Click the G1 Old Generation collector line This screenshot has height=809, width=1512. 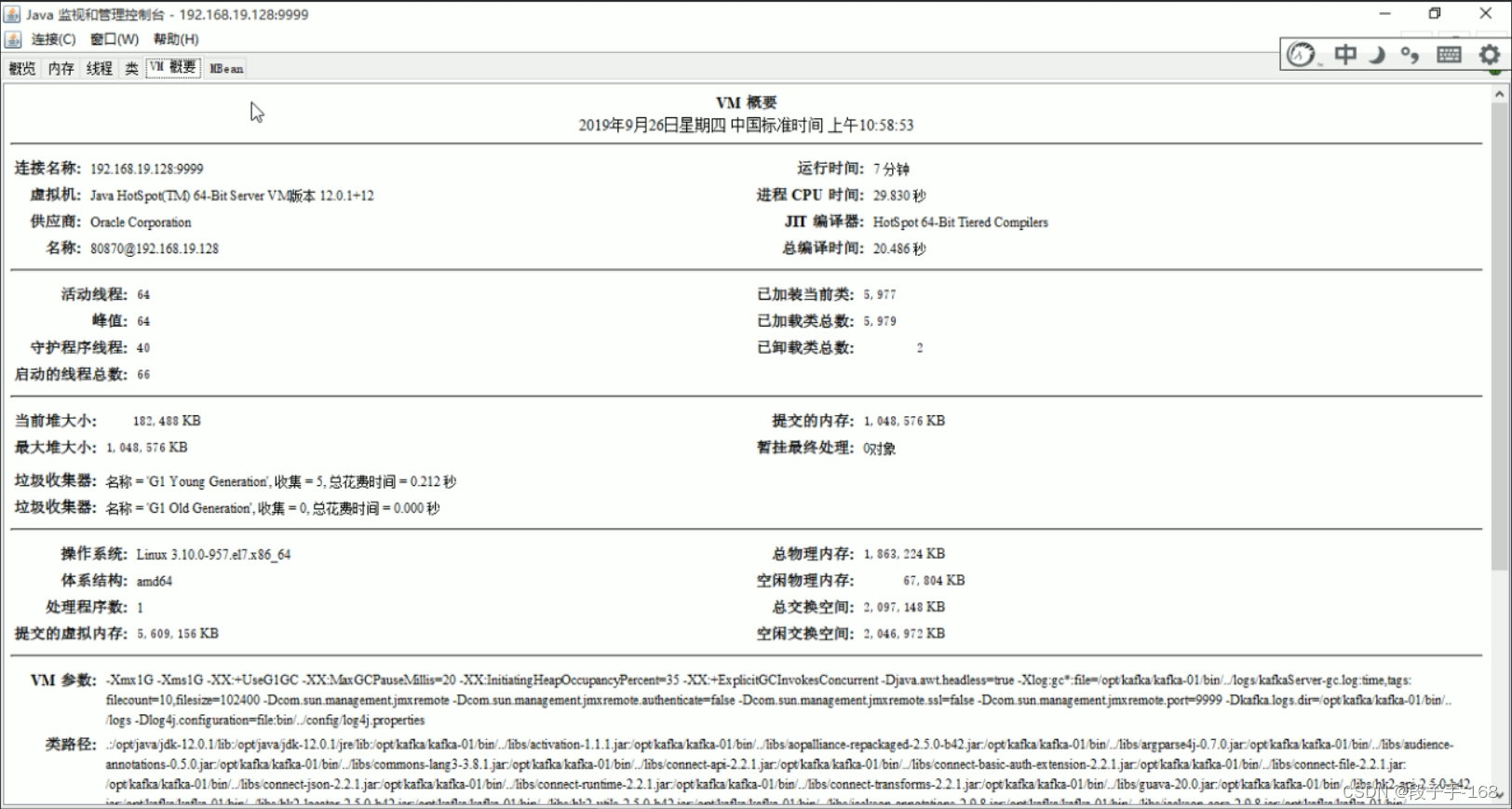click(272, 508)
